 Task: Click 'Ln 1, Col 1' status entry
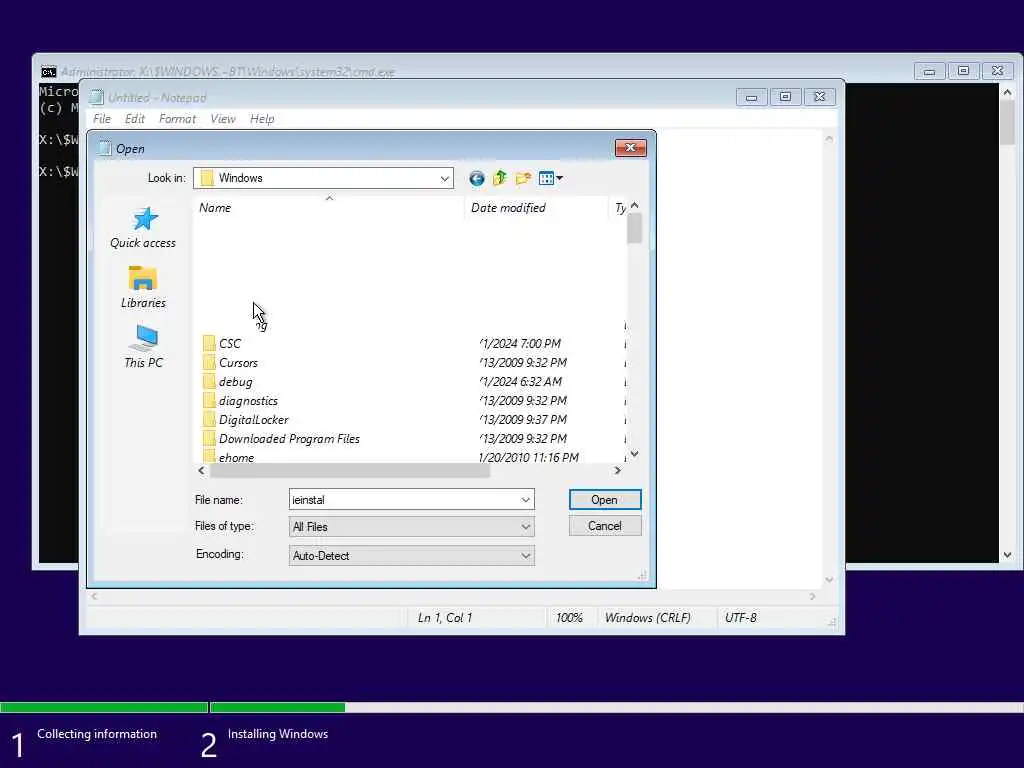(445, 618)
